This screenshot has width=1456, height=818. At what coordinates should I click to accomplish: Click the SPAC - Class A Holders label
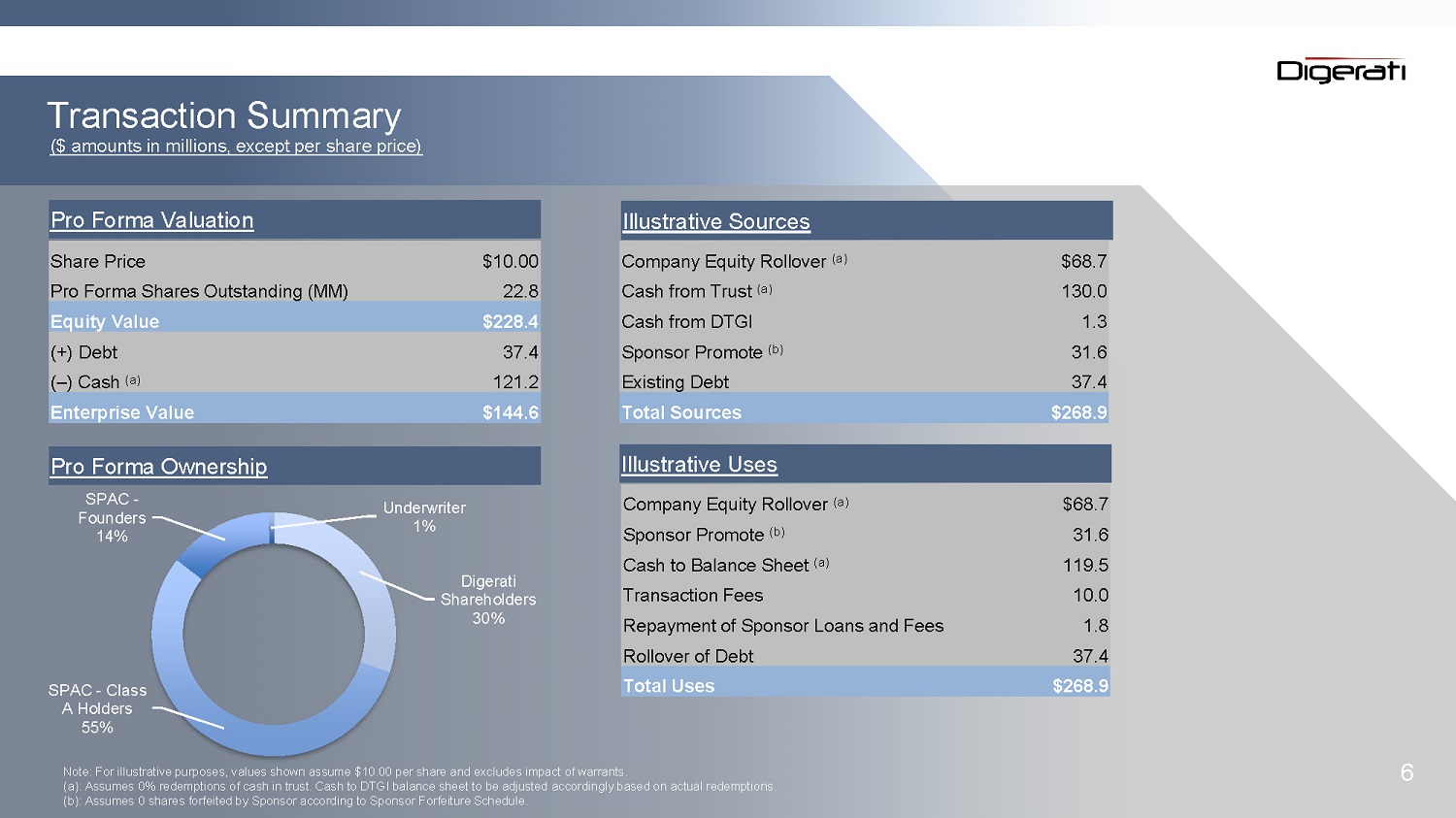[97, 708]
